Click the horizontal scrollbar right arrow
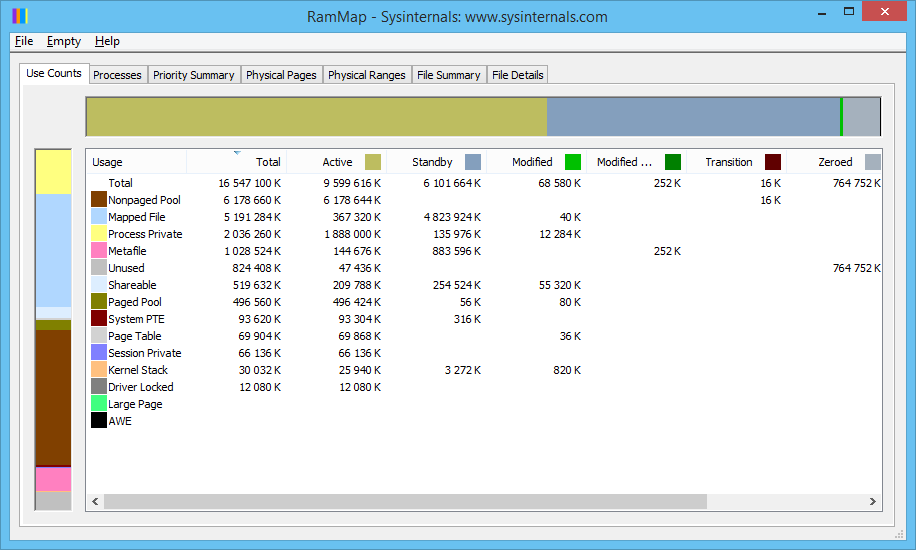 (x=873, y=501)
